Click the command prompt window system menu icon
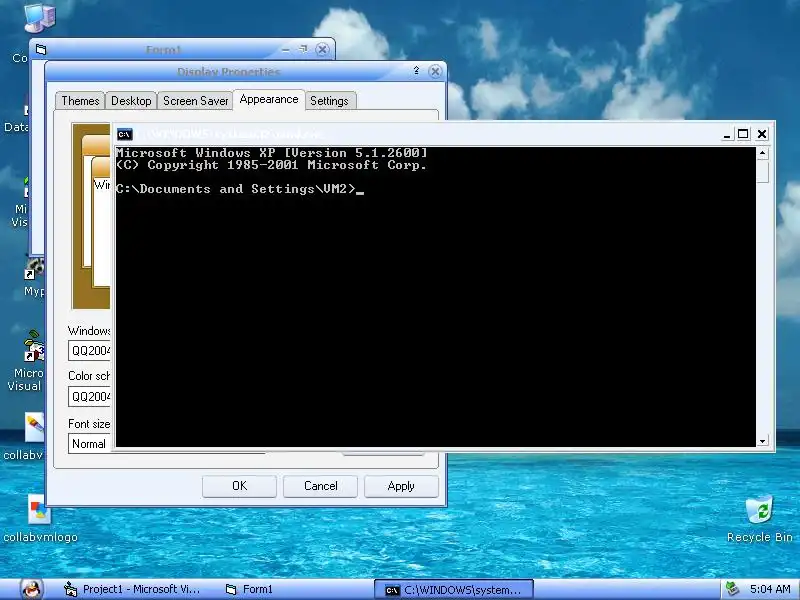Image resolution: width=800 pixels, height=600 pixels. [x=124, y=134]
